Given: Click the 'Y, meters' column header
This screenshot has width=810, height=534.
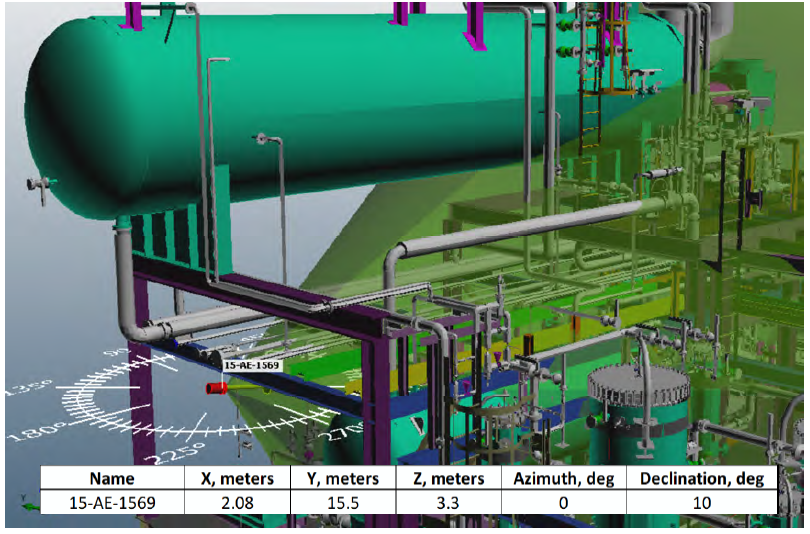Looking at the screenshot, I should coord(343,478).
